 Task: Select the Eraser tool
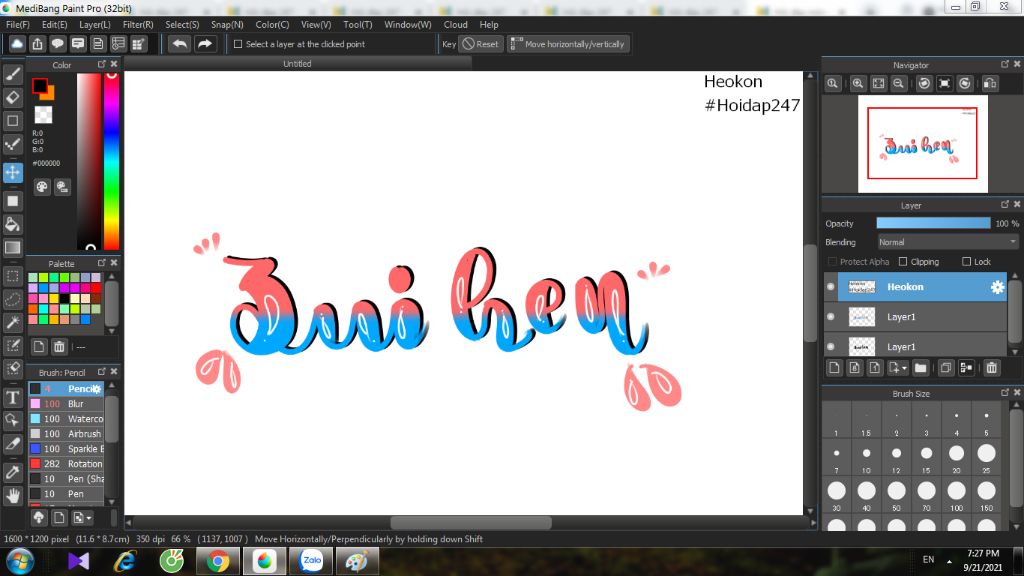(x=12, y=97)
